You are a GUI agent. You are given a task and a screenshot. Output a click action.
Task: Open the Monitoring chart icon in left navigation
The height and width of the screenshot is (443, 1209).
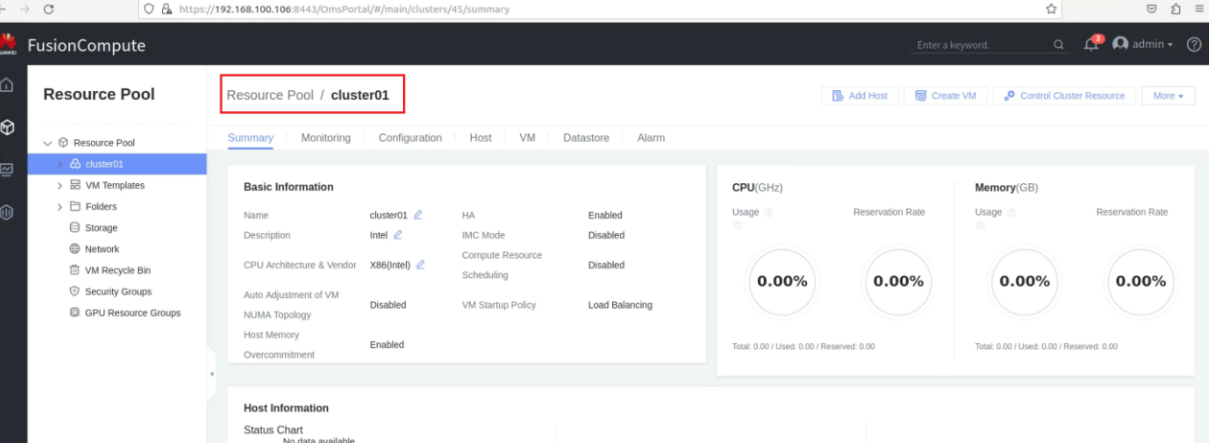pyautogui.click(x=7, y=170)
